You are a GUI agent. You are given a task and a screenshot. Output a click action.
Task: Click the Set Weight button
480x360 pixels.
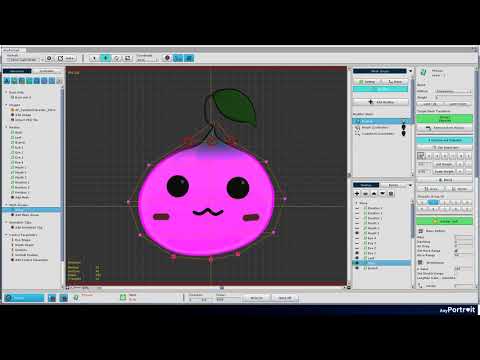(x=444, y=164)
